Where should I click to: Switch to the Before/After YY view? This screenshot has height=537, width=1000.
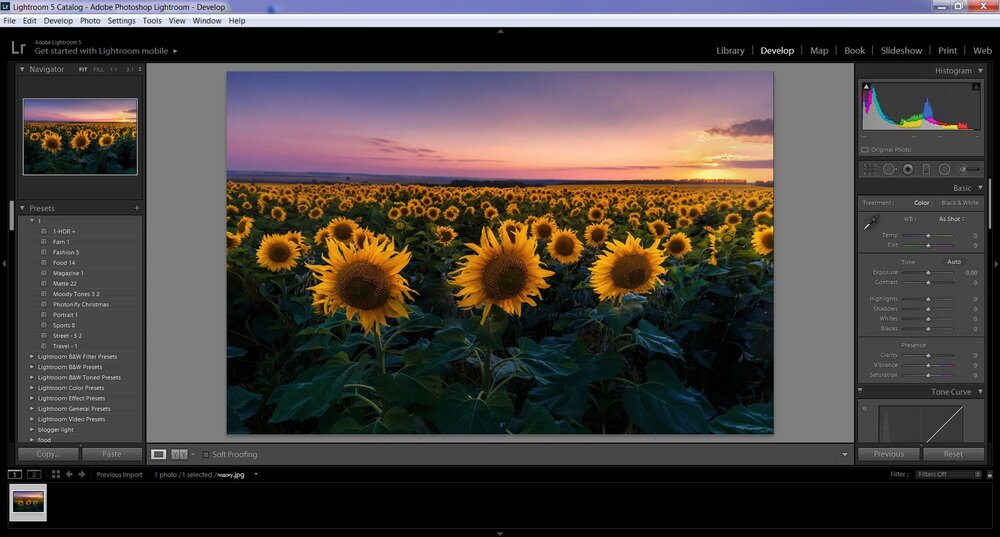pyautogui.click(x=177, y=454)
